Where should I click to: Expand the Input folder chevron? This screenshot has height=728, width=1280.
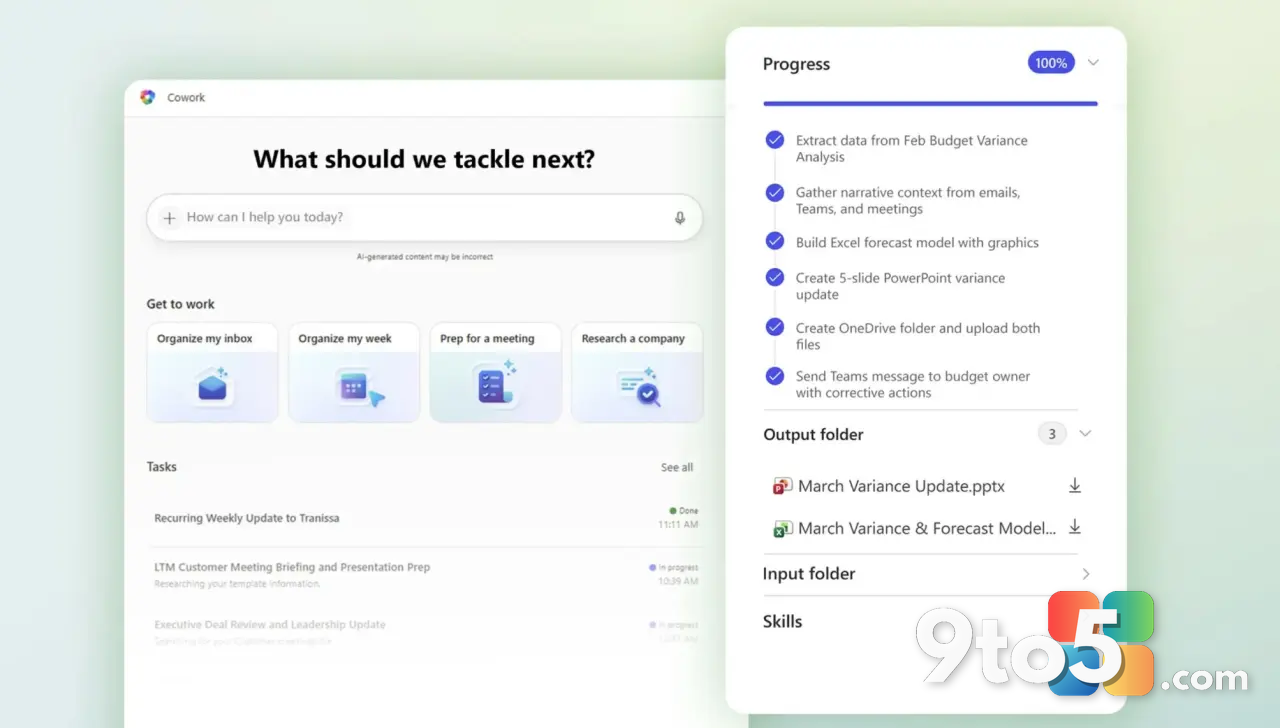pos(1086,574)
